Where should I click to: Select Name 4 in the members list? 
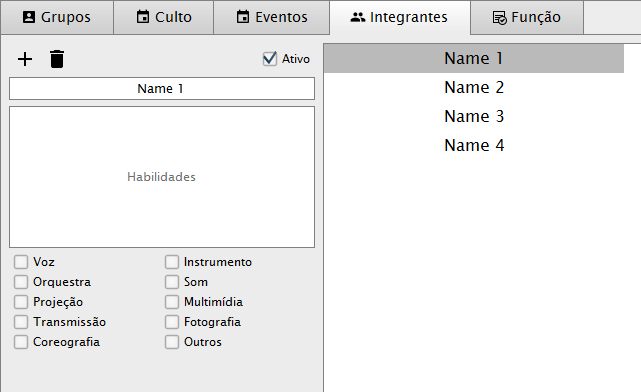pyautogui.click(x=474, y=146)
